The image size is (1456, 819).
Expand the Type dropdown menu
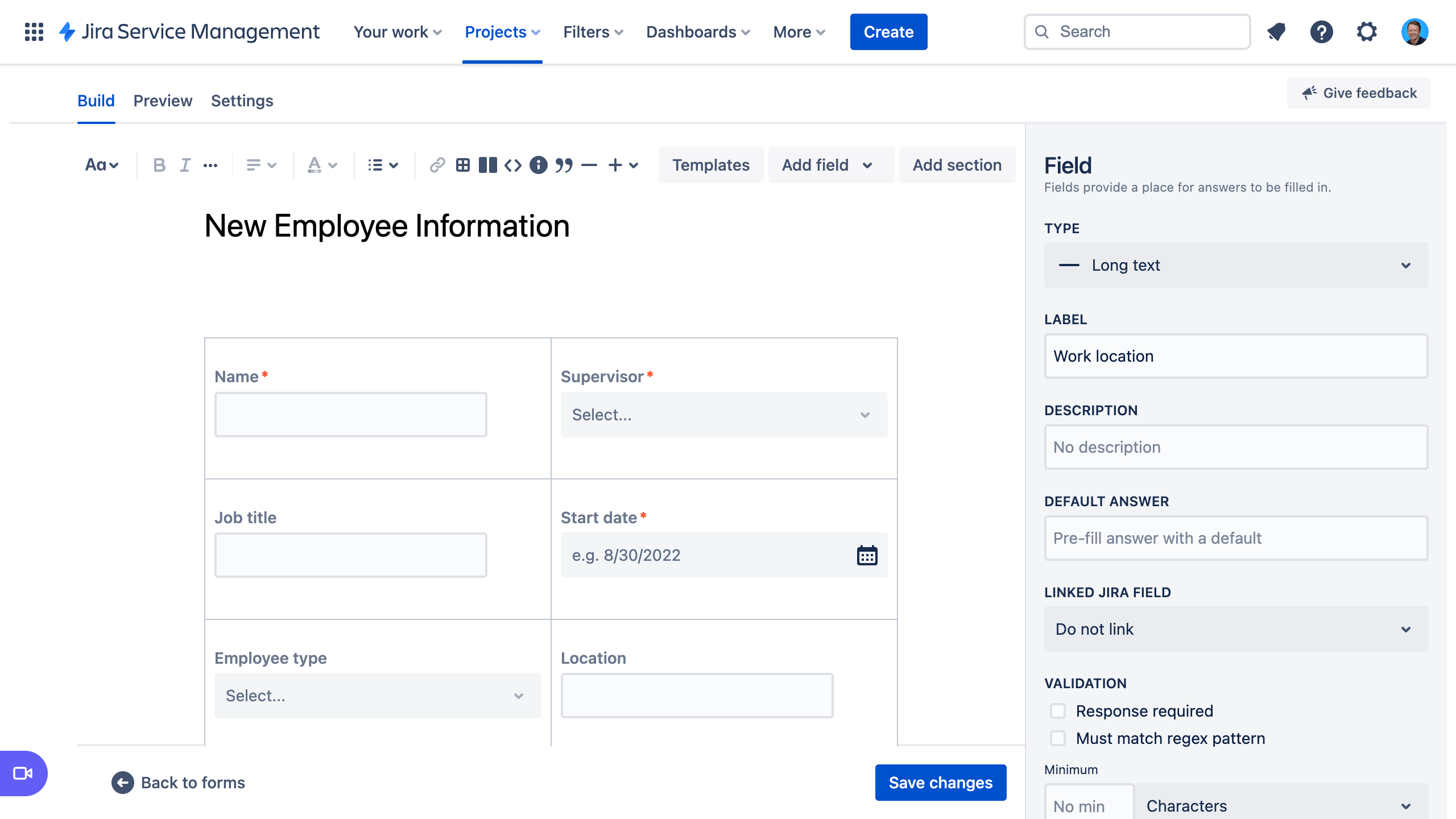(1235, 265)
